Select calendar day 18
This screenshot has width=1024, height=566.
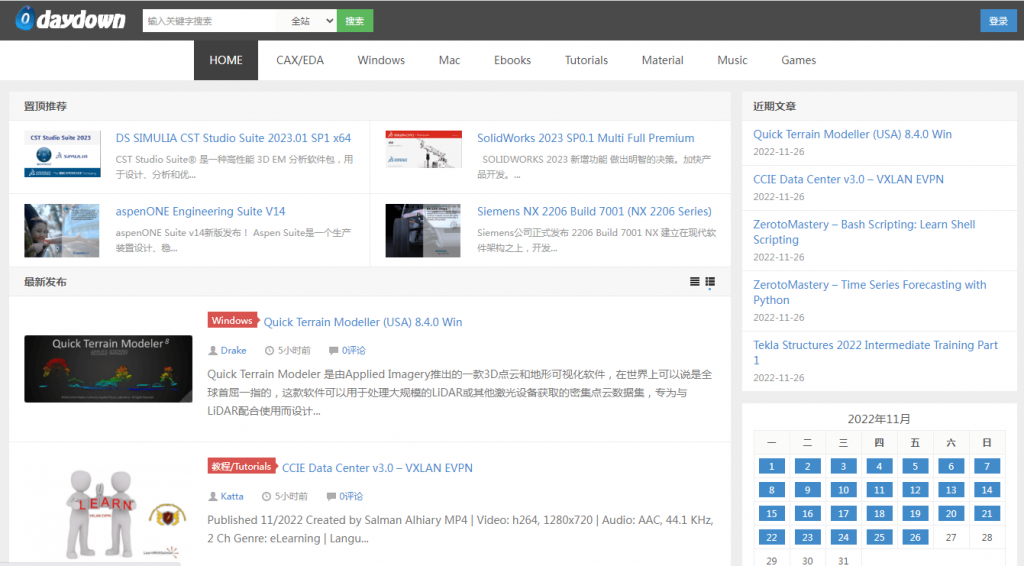(879, 513)
